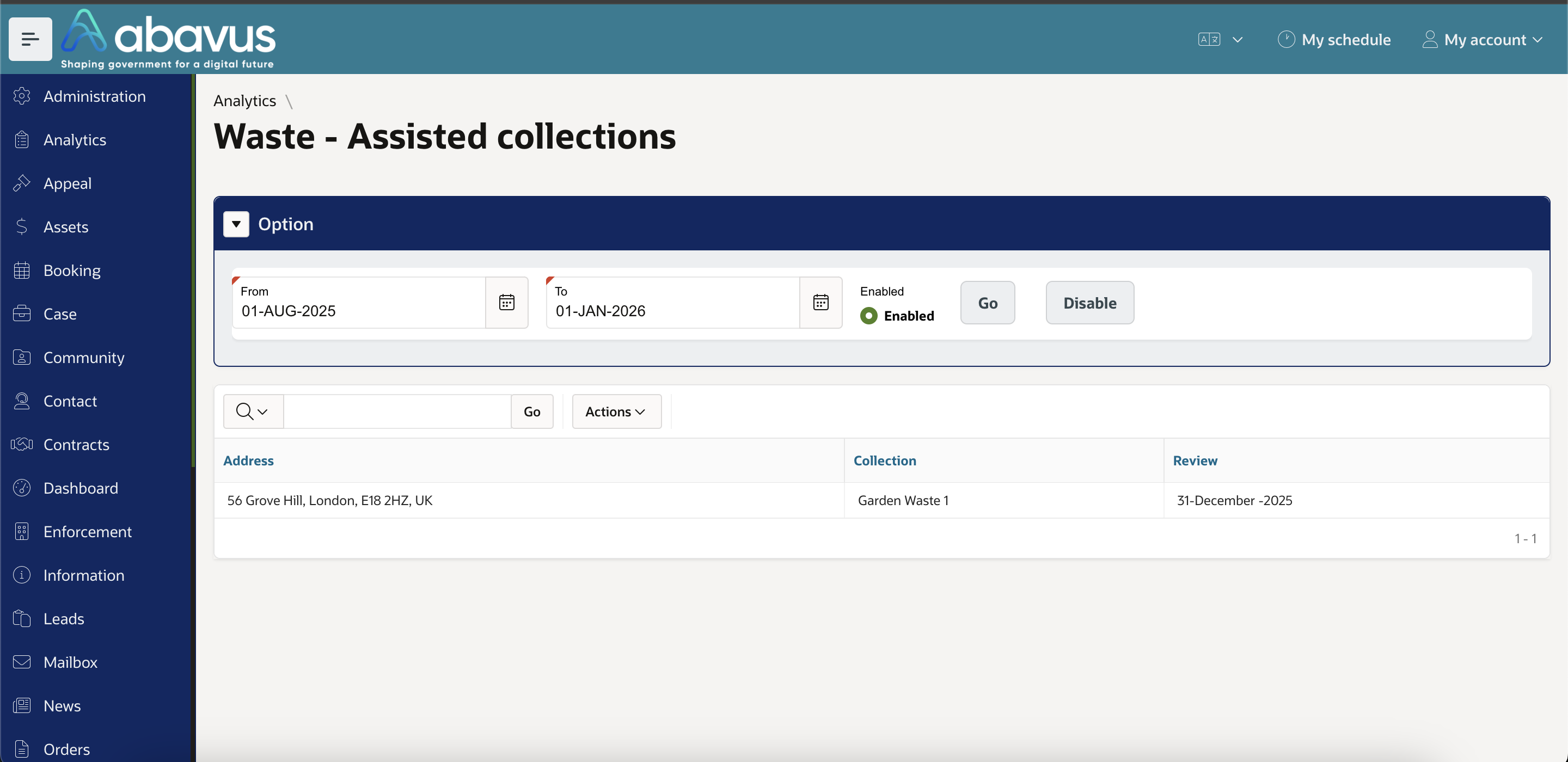
Task: Click the To date field
Action: pos(673,303)
